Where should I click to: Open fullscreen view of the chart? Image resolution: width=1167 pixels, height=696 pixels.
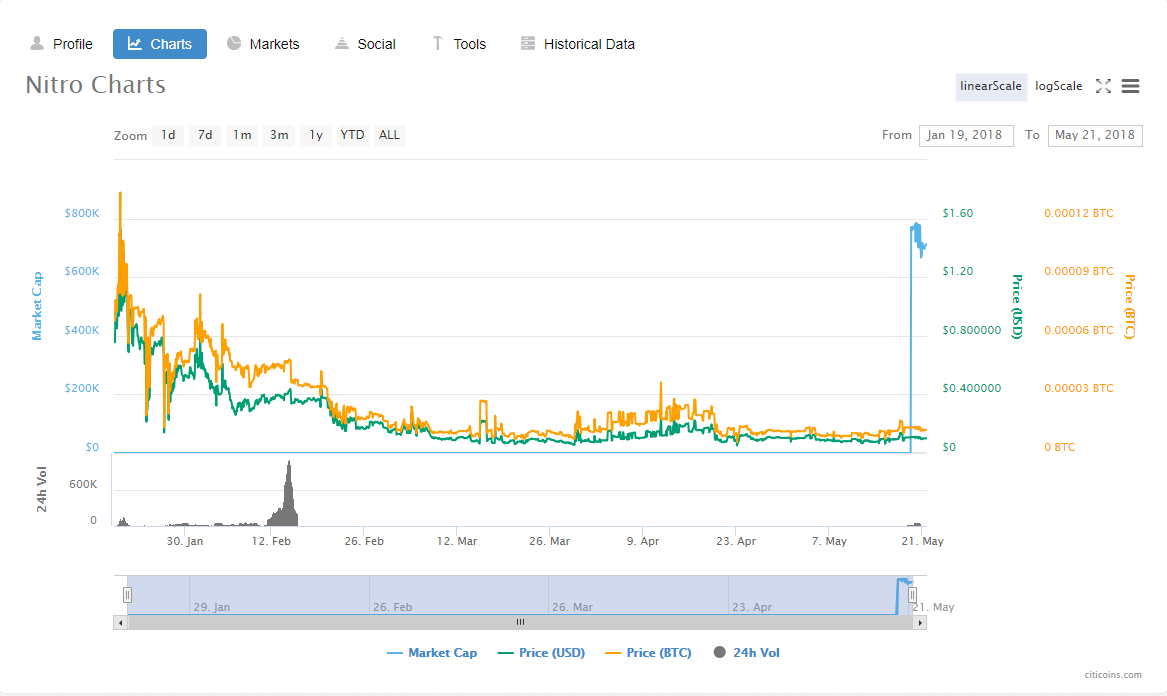(1103, 86)
